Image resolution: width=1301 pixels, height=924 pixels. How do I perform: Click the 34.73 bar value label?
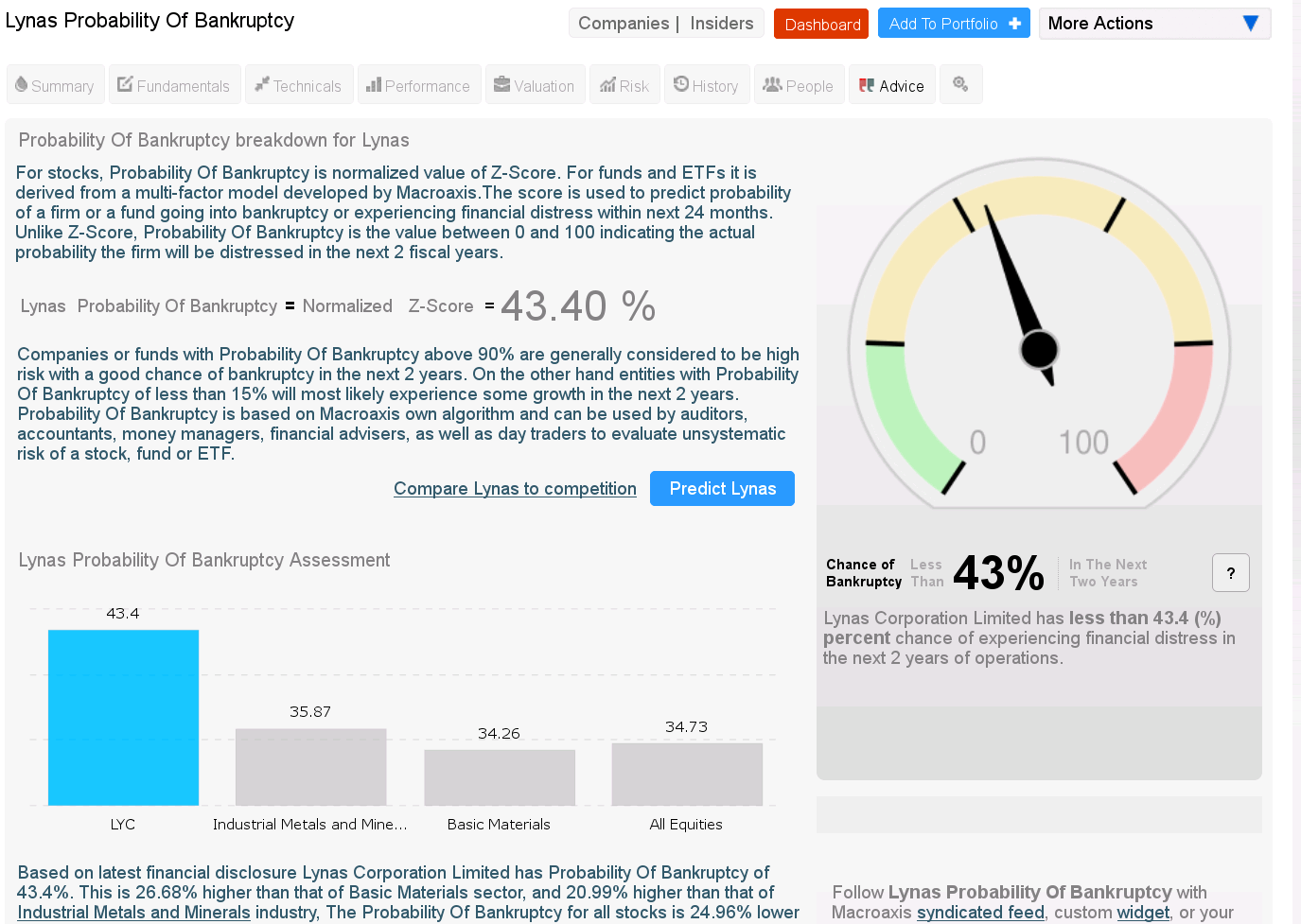[x=686, y=727]
